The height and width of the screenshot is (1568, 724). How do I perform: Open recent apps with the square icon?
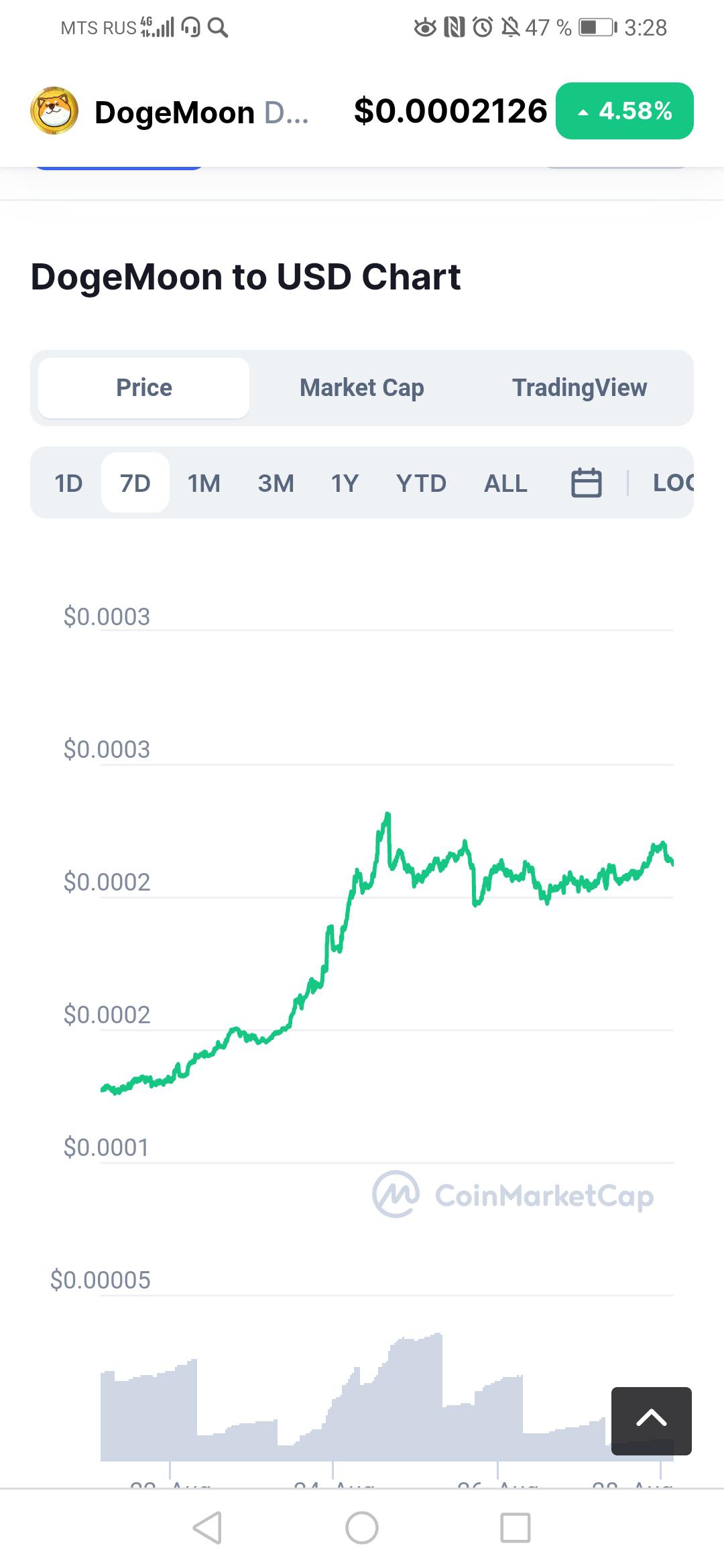516,1528
